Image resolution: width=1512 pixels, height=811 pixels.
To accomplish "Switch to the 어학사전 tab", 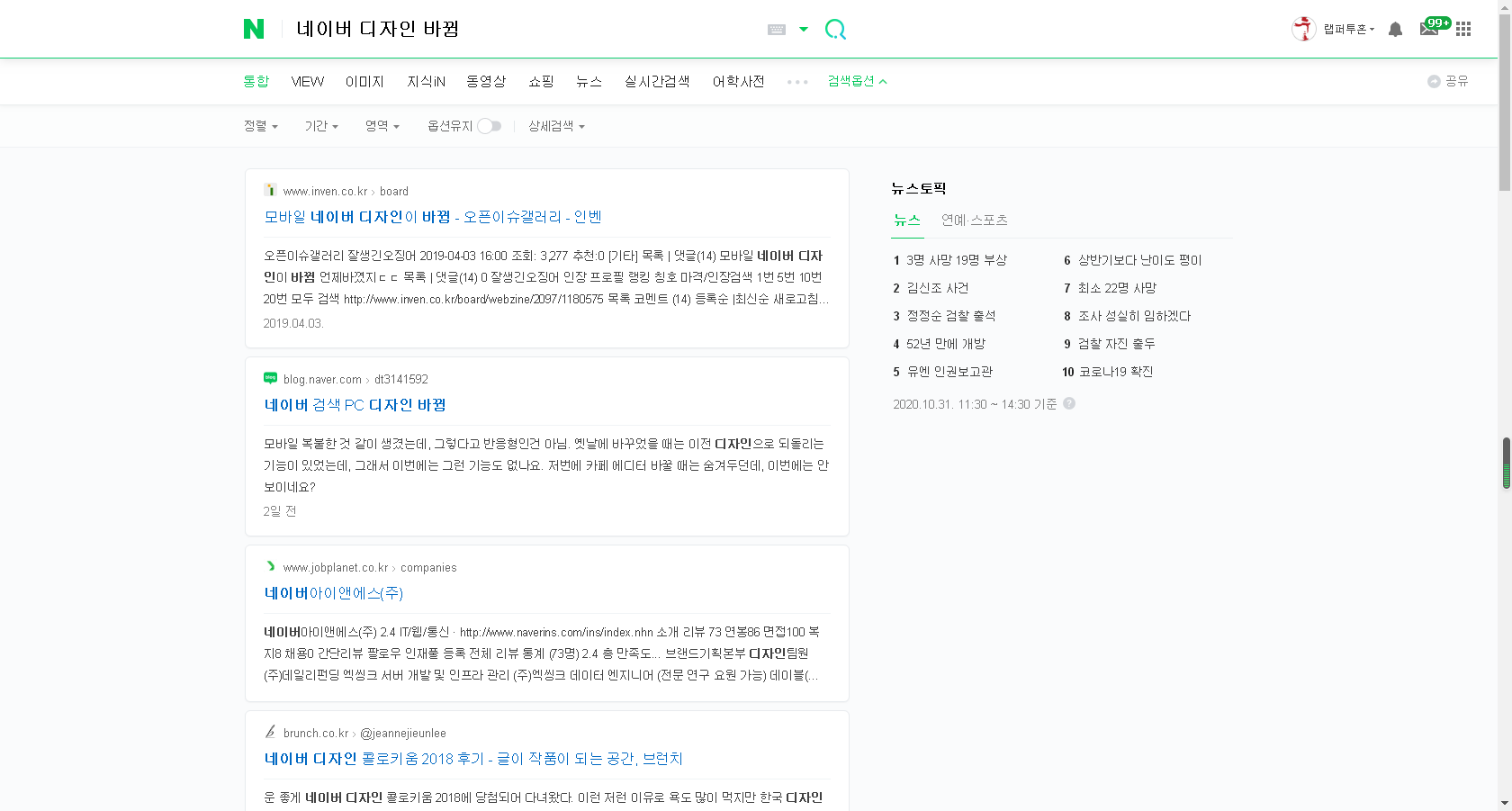I will point(738,81).
